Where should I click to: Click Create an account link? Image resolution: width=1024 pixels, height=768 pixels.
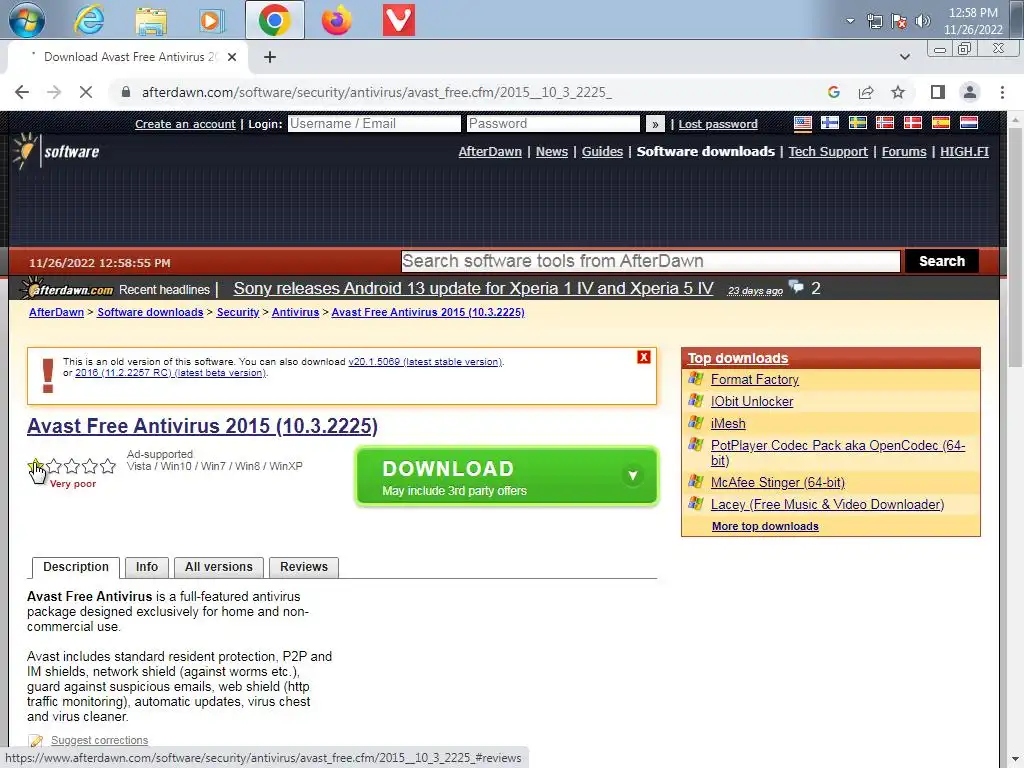coord(185,124)
